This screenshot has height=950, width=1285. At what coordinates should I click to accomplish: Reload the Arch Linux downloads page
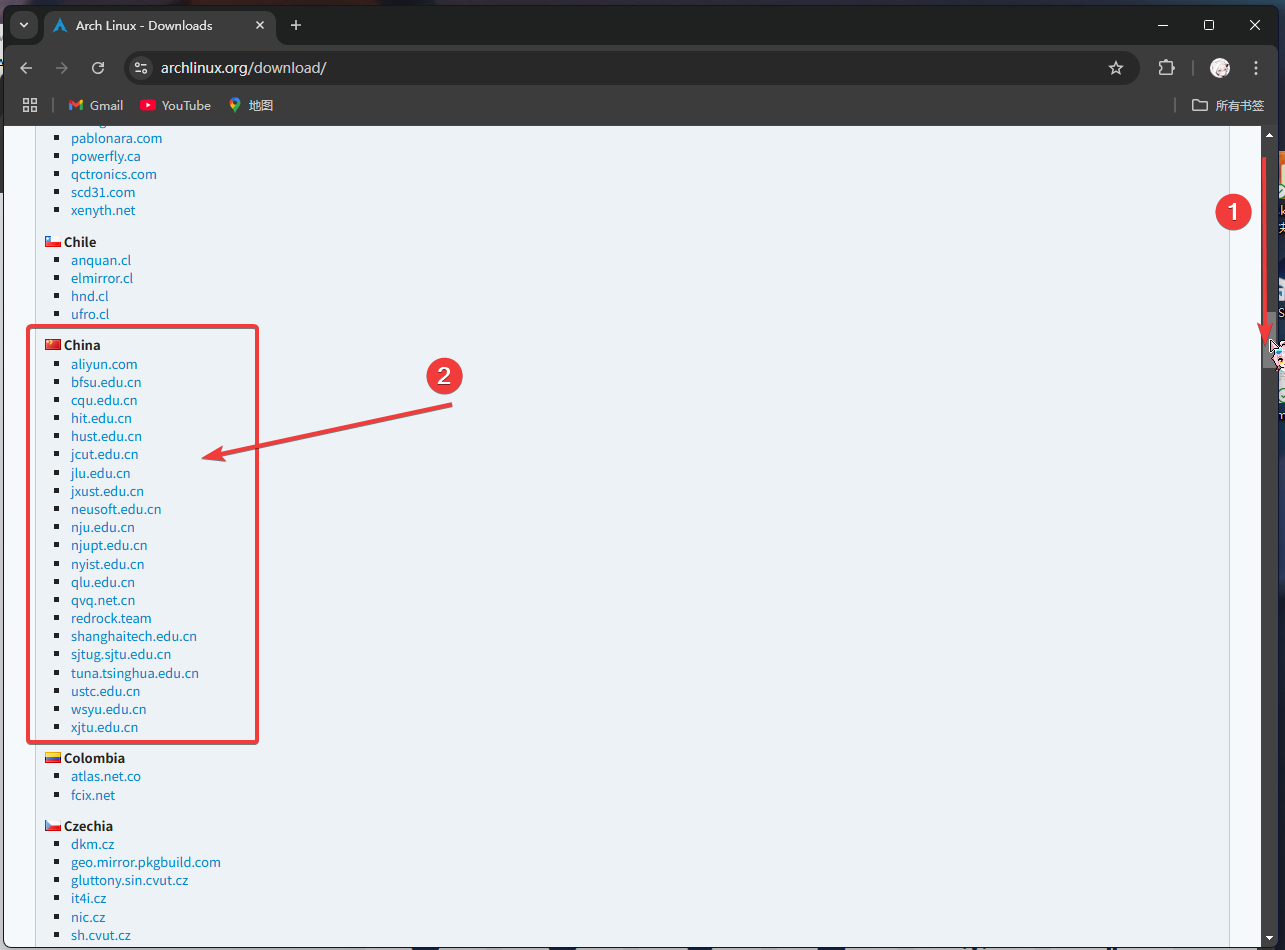click(x=98, y=68)
